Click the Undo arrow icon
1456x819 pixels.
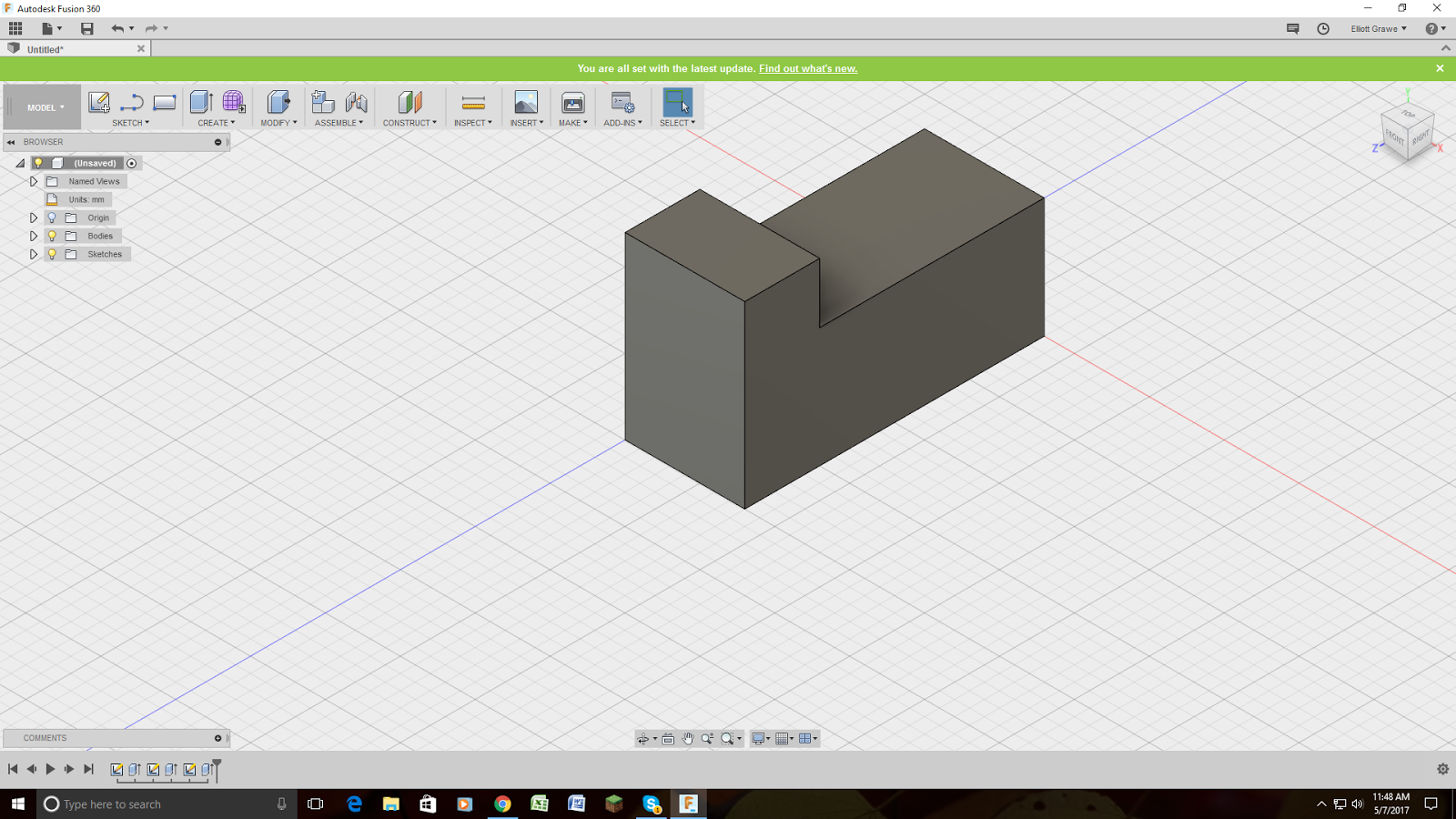[117, 28]
